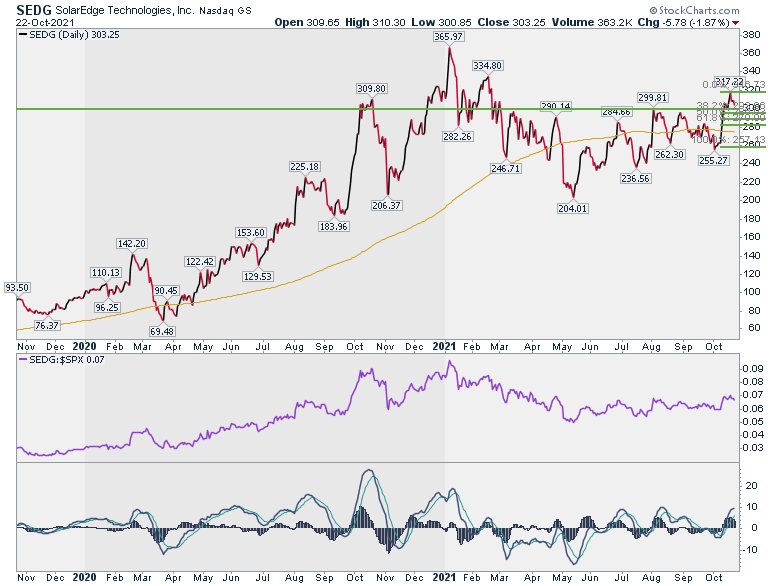
Task: Click the SEDG ticker symbol in header
Action: [x=34, y=10]
